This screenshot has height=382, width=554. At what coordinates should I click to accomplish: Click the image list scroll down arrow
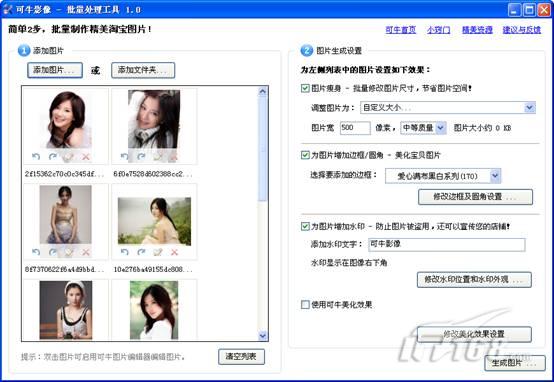tap(263, 335)
